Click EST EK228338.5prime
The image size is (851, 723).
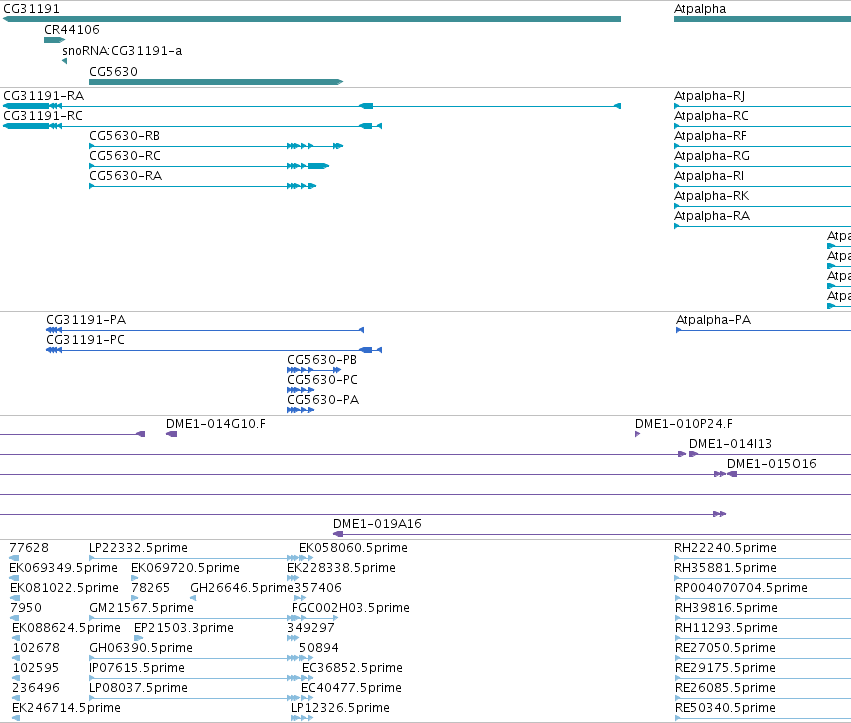pos(341,568)
